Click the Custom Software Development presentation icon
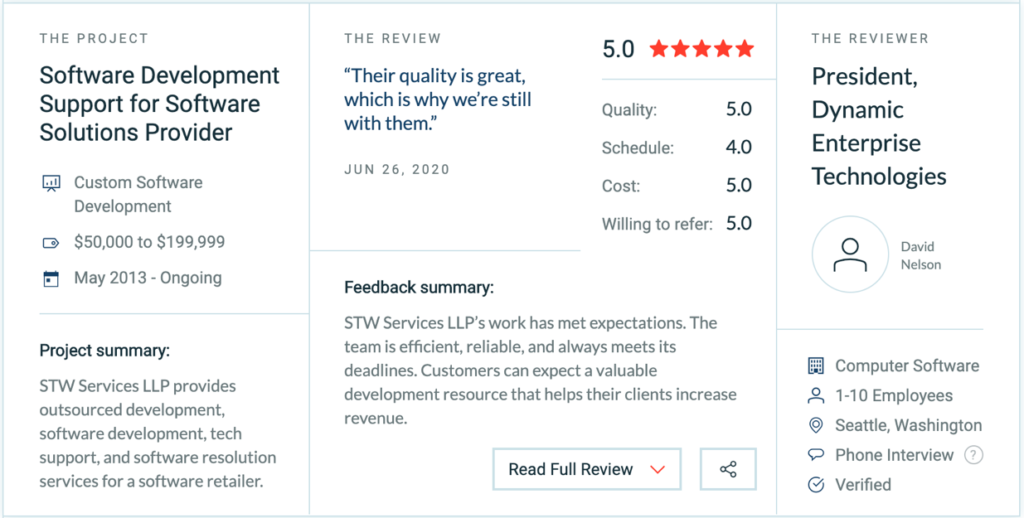1024x518 pixels. (x=51, y=183)
